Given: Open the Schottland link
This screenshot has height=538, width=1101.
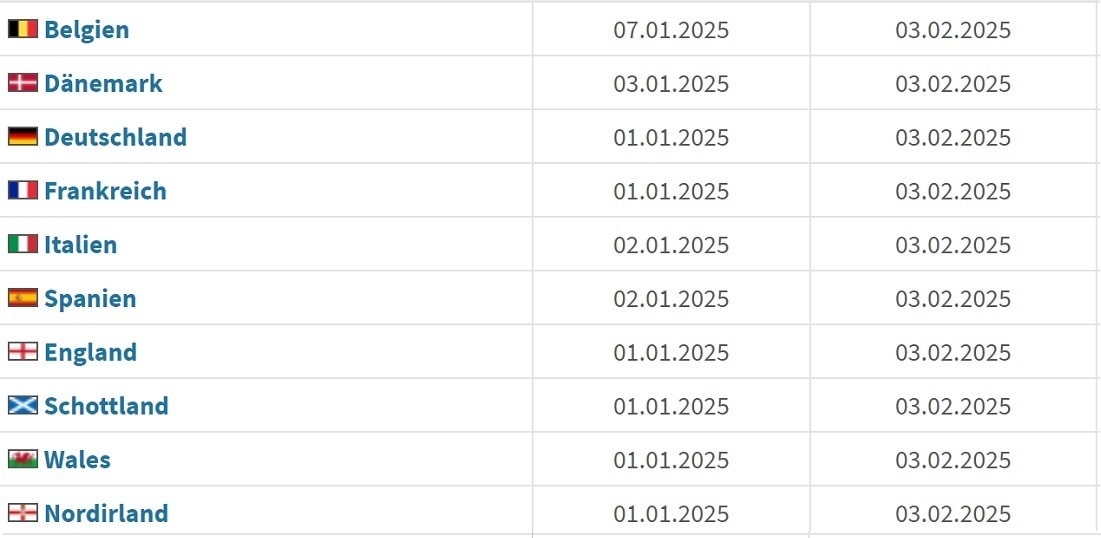Looking at the screenshot, I should (x=106, y=405).
